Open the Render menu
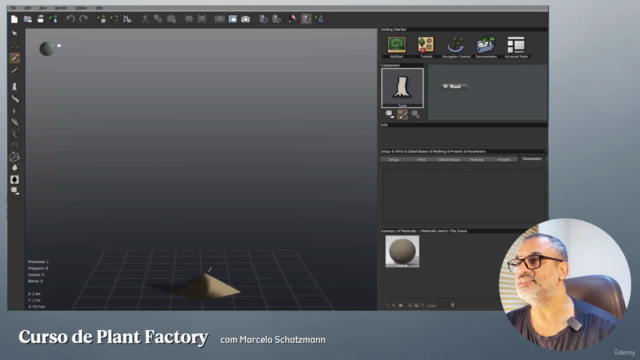 pyautogui.click(x=61, y=8)
